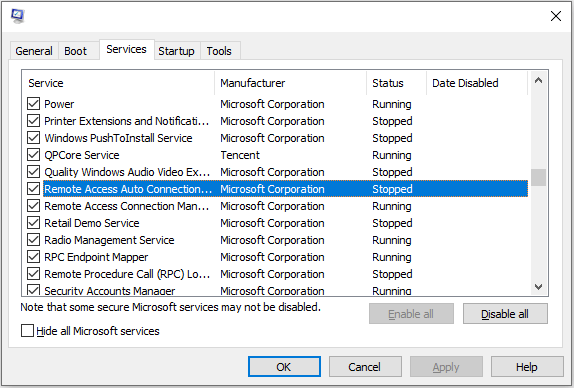Image resolution: width=574 pixels, height=388 pixels.
Task: Confirm with the OK button
Action: coord(284,367)
